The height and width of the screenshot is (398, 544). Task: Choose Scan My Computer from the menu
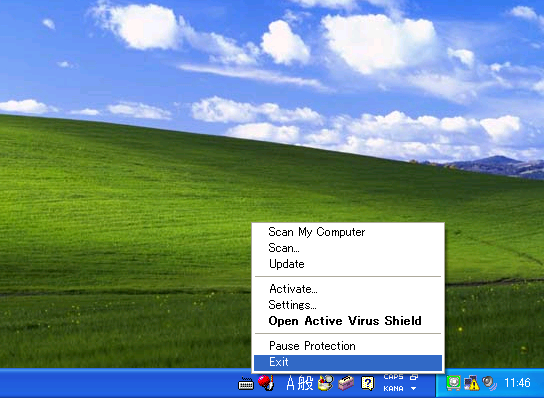pos(348,232)
